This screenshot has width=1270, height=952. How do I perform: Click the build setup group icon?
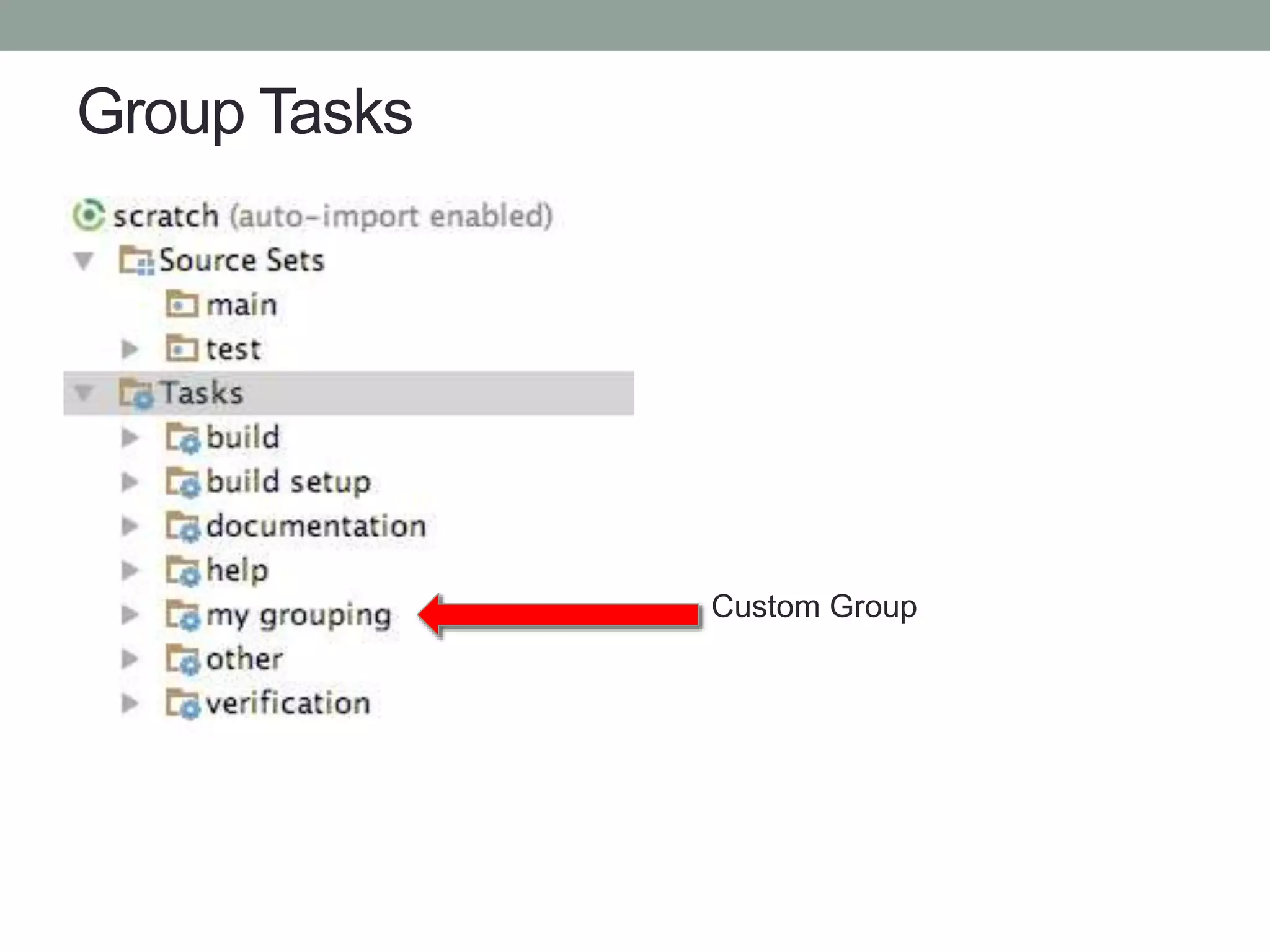(x=183, y=483)
